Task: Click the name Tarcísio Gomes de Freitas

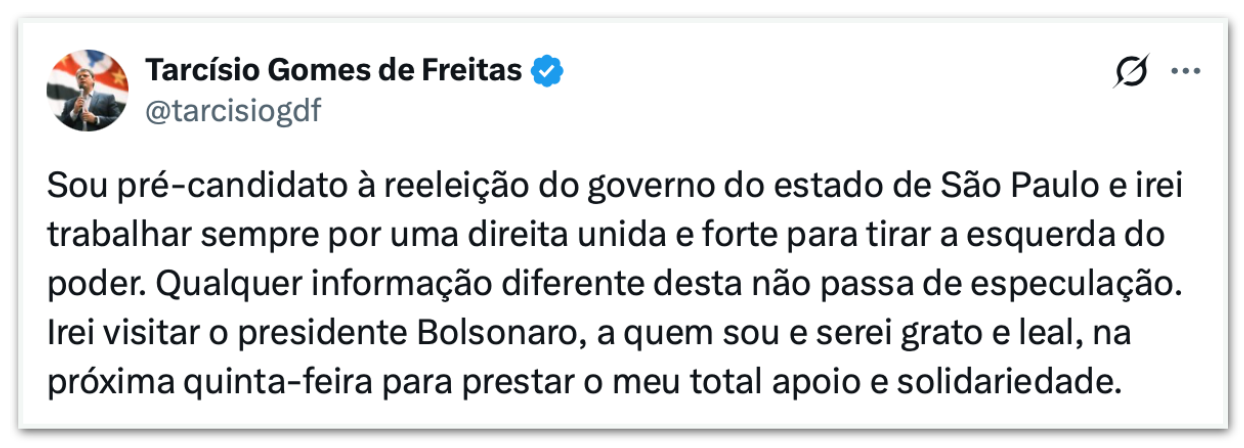Action: (334, 71)
